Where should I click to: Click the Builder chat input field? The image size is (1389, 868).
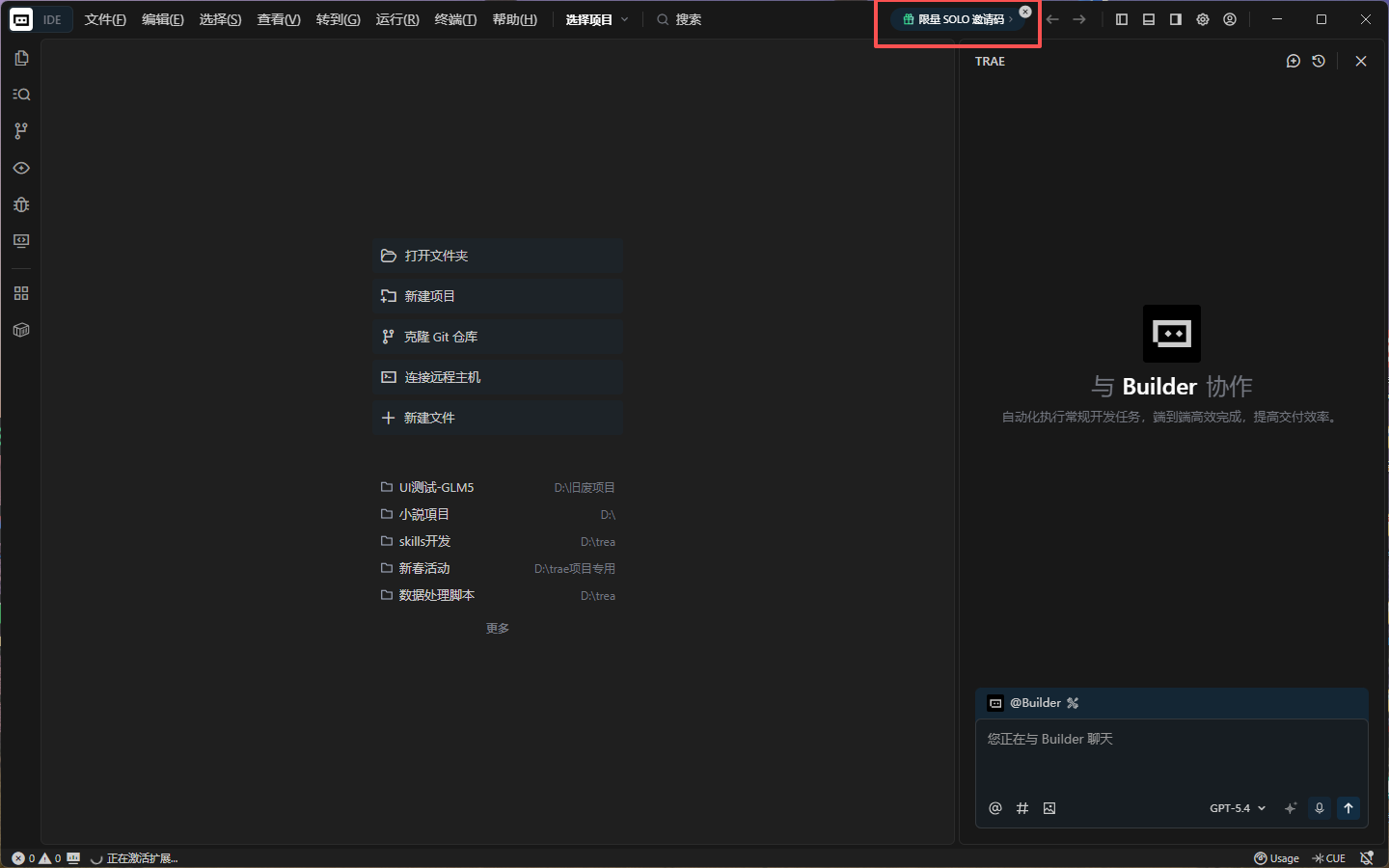tap(1171, 757)
